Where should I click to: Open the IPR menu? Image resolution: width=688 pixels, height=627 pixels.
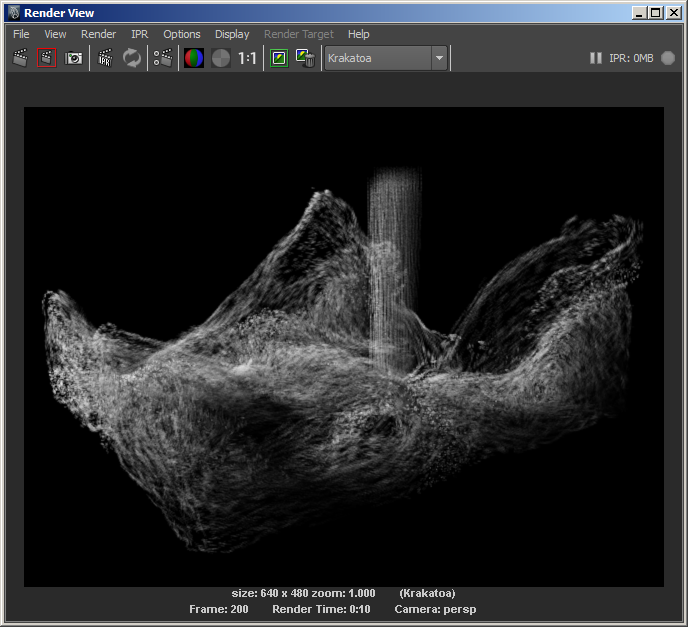pos(140,34)
